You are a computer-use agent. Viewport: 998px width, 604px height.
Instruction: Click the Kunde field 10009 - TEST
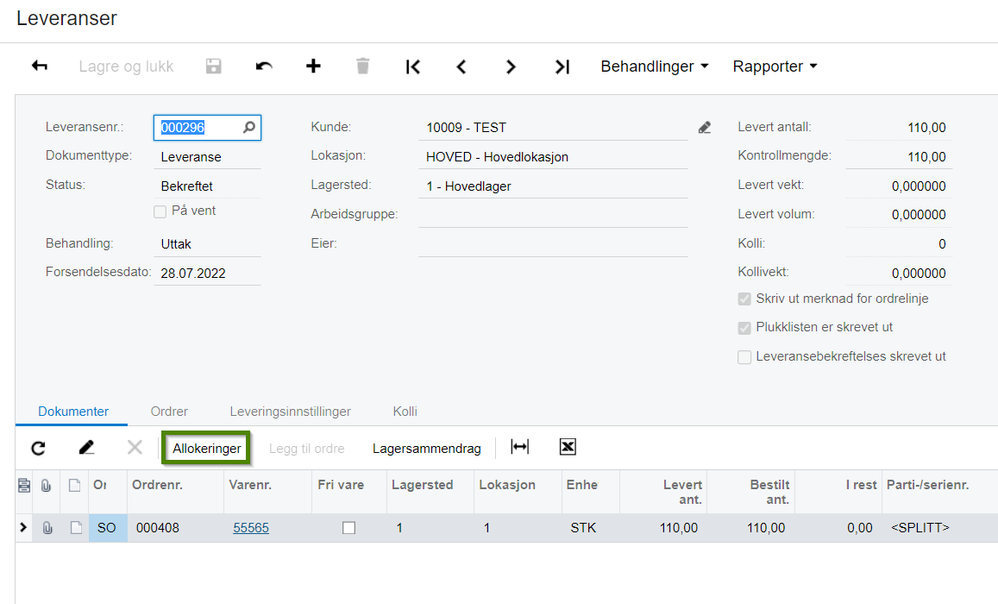click(x=553, y=127)
